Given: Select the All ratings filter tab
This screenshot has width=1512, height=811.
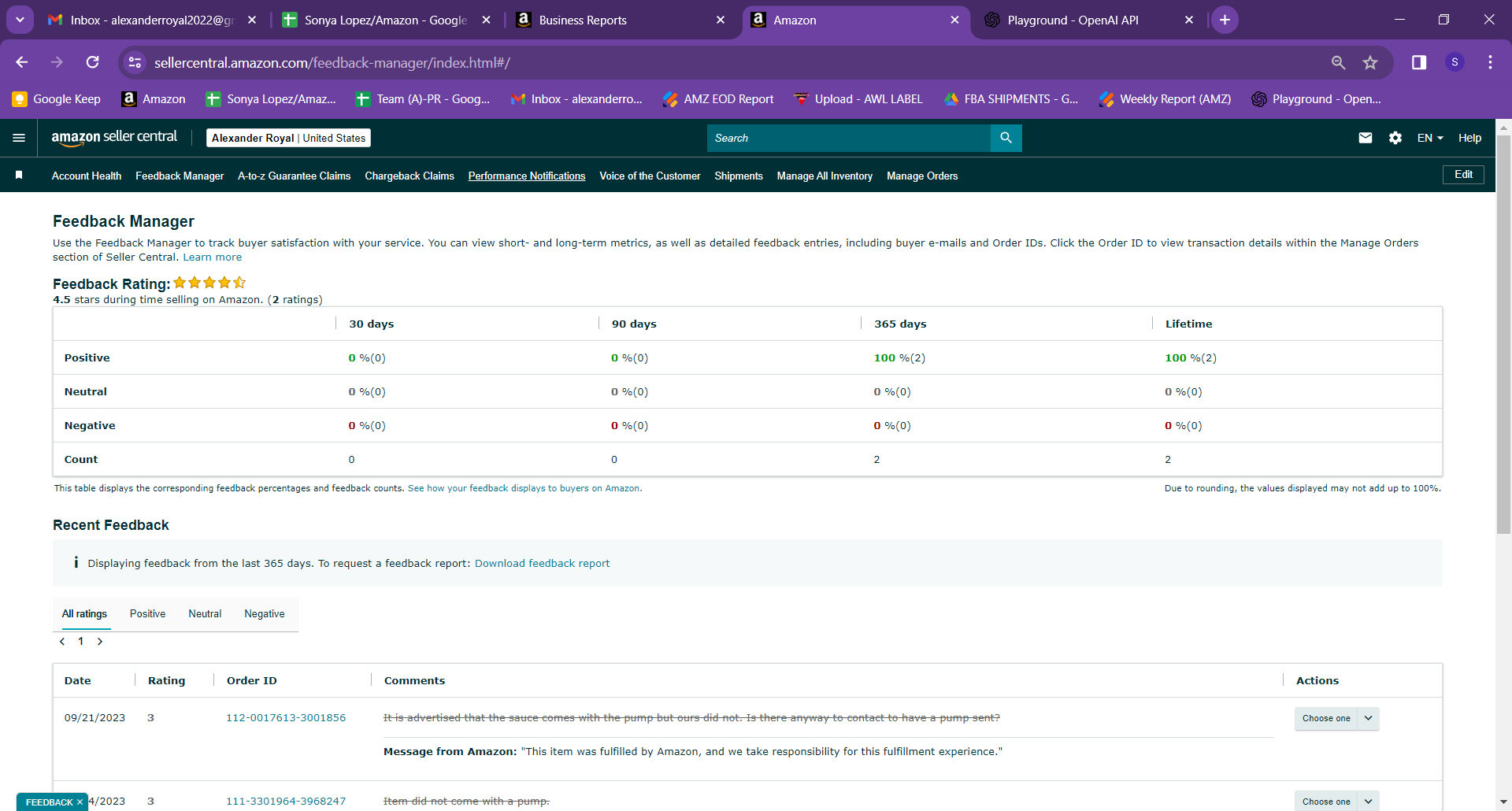Looking at the screenshot, I should (x=84, y=614).
